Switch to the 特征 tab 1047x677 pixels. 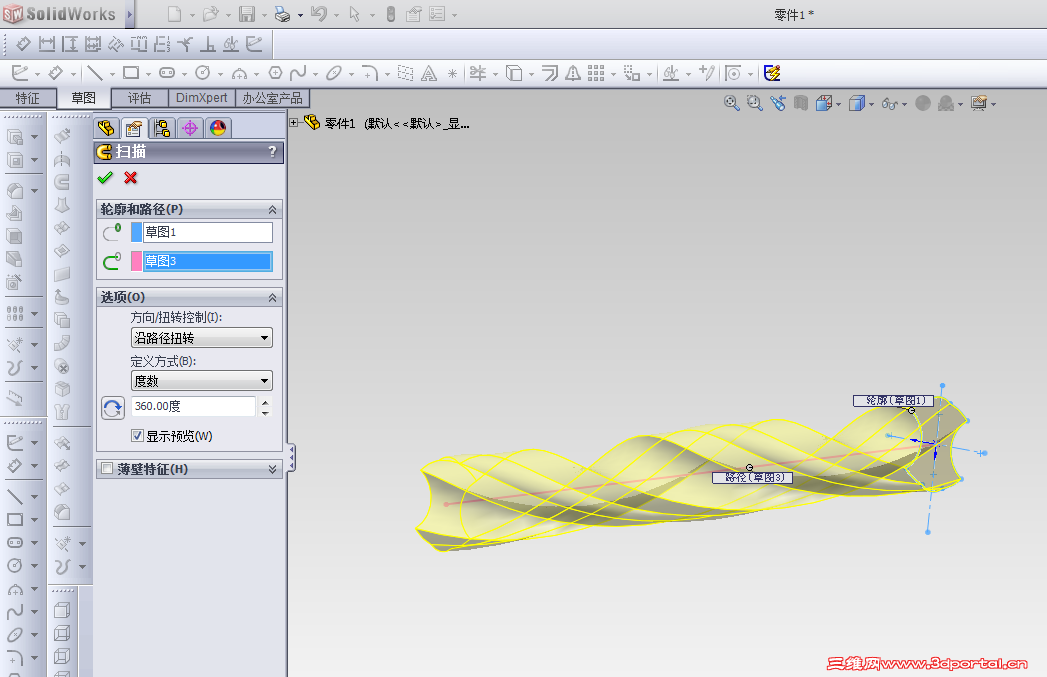(27, 98)
